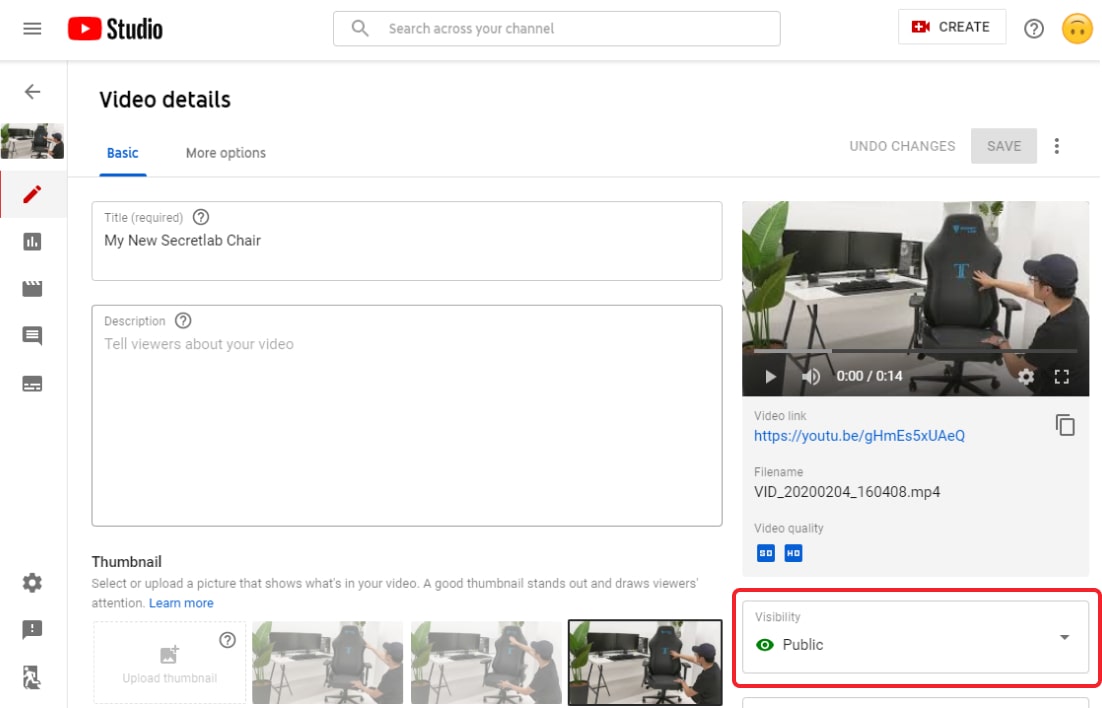Open the video Editor clapperboard icon
1102x708 pixels.
pos(32,289)
